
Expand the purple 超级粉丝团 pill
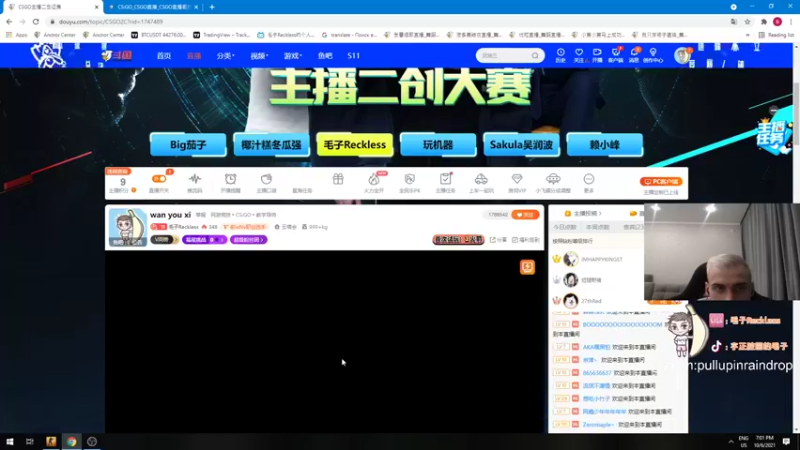[248, 240]
